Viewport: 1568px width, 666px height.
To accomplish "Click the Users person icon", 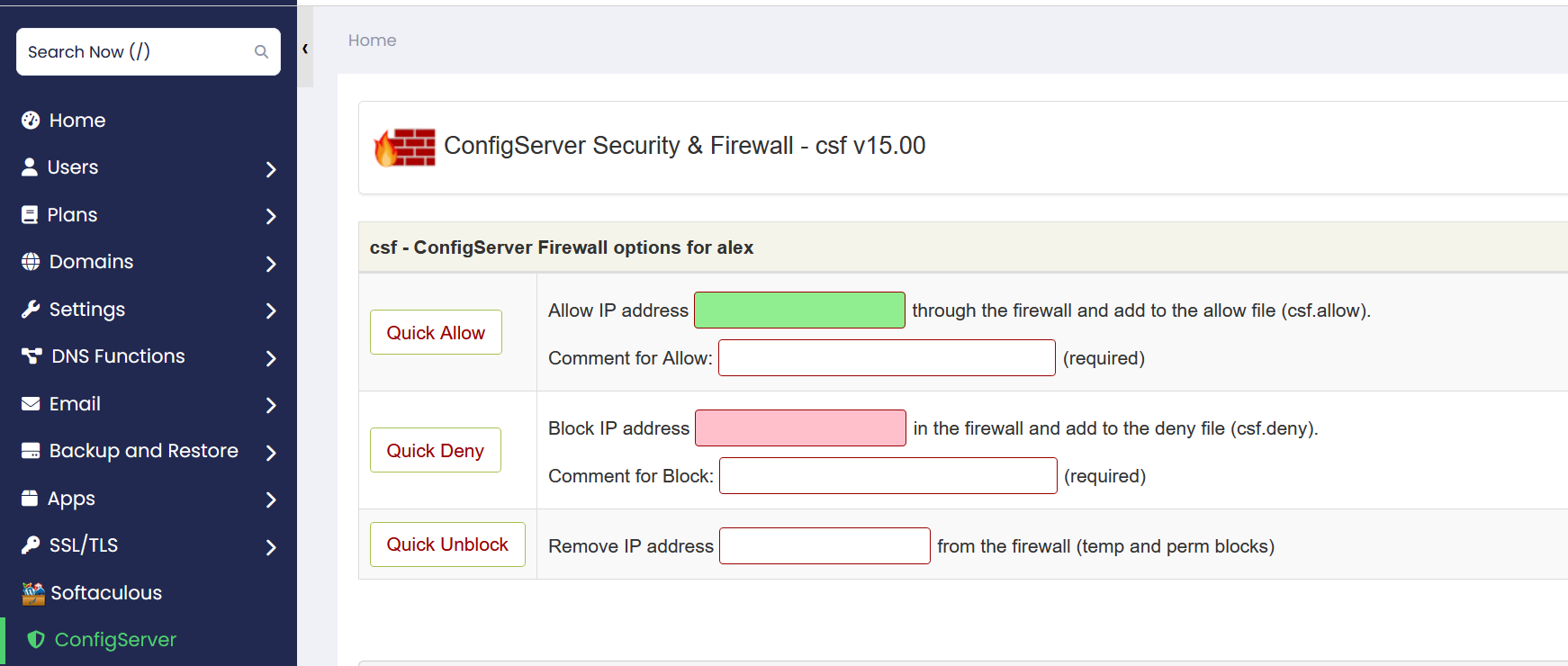I will point(30,167).
